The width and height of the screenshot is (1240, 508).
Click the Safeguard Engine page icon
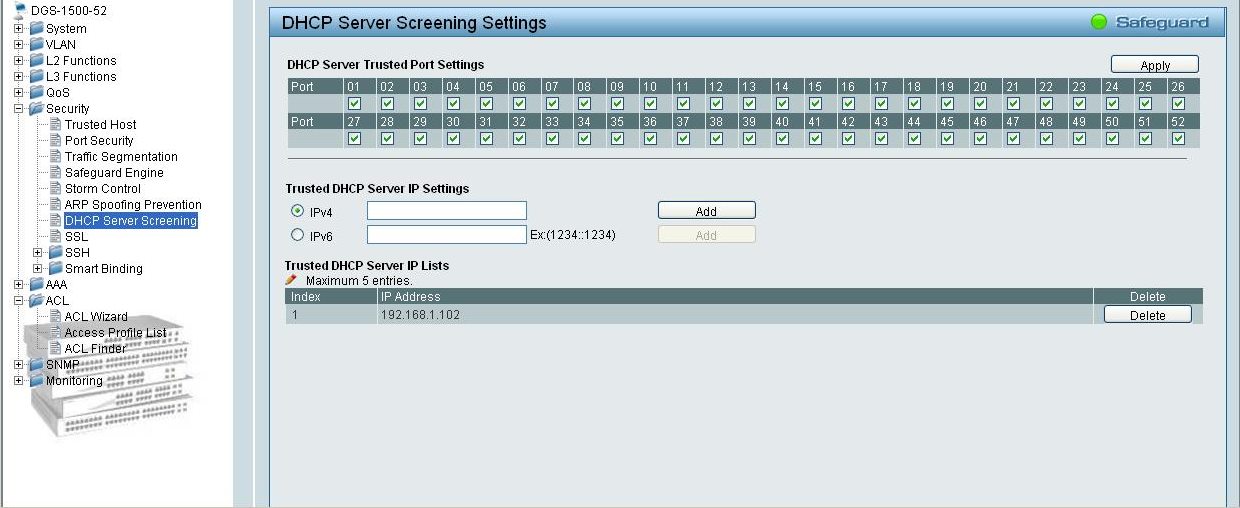tap(56, 172)
